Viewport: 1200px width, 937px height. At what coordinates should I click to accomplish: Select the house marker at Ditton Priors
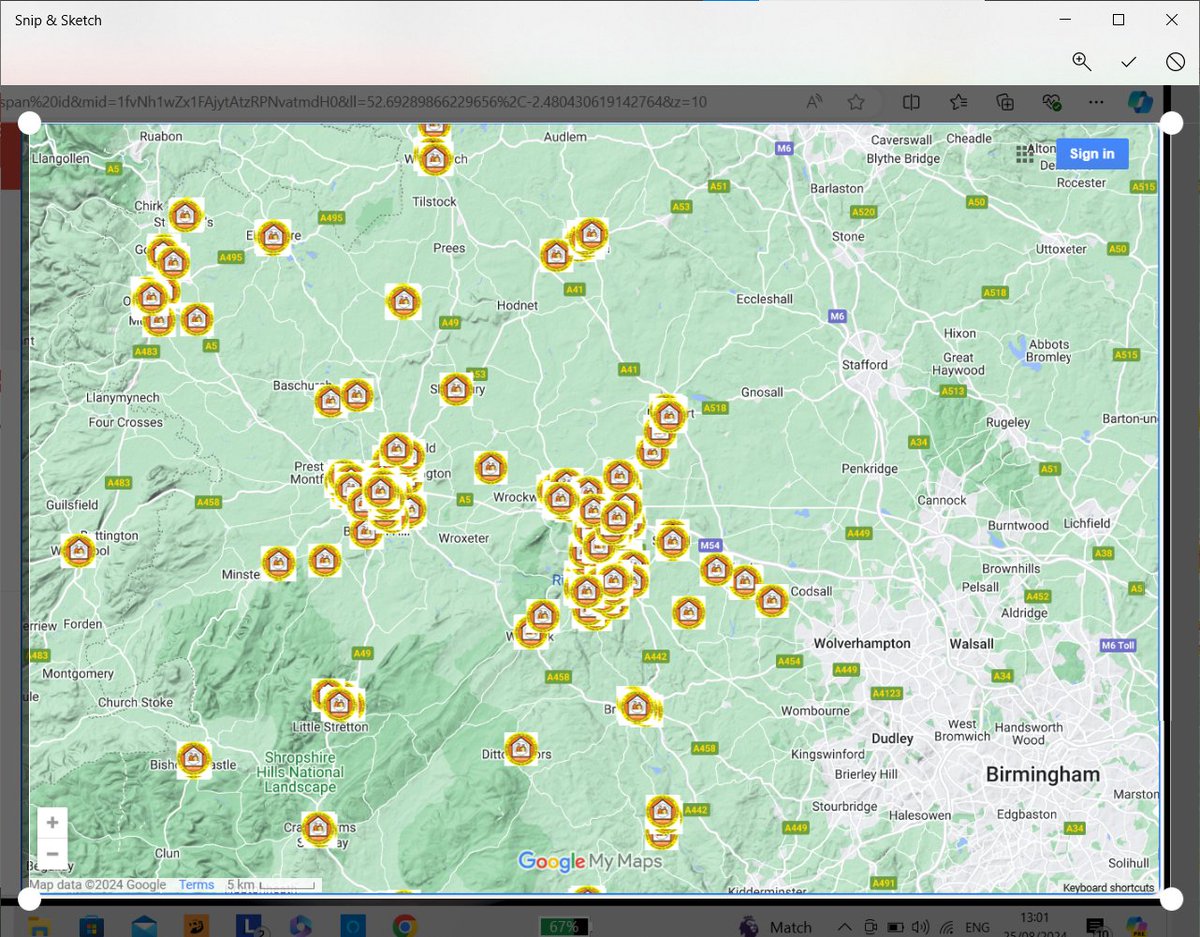pyautogui.click(x=520, y=748)
